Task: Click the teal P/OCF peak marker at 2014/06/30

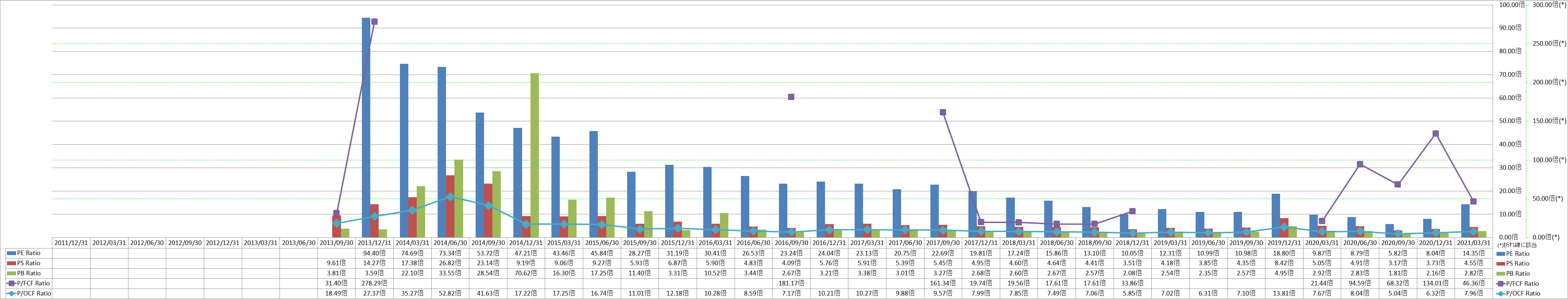Action: [451, 196]
